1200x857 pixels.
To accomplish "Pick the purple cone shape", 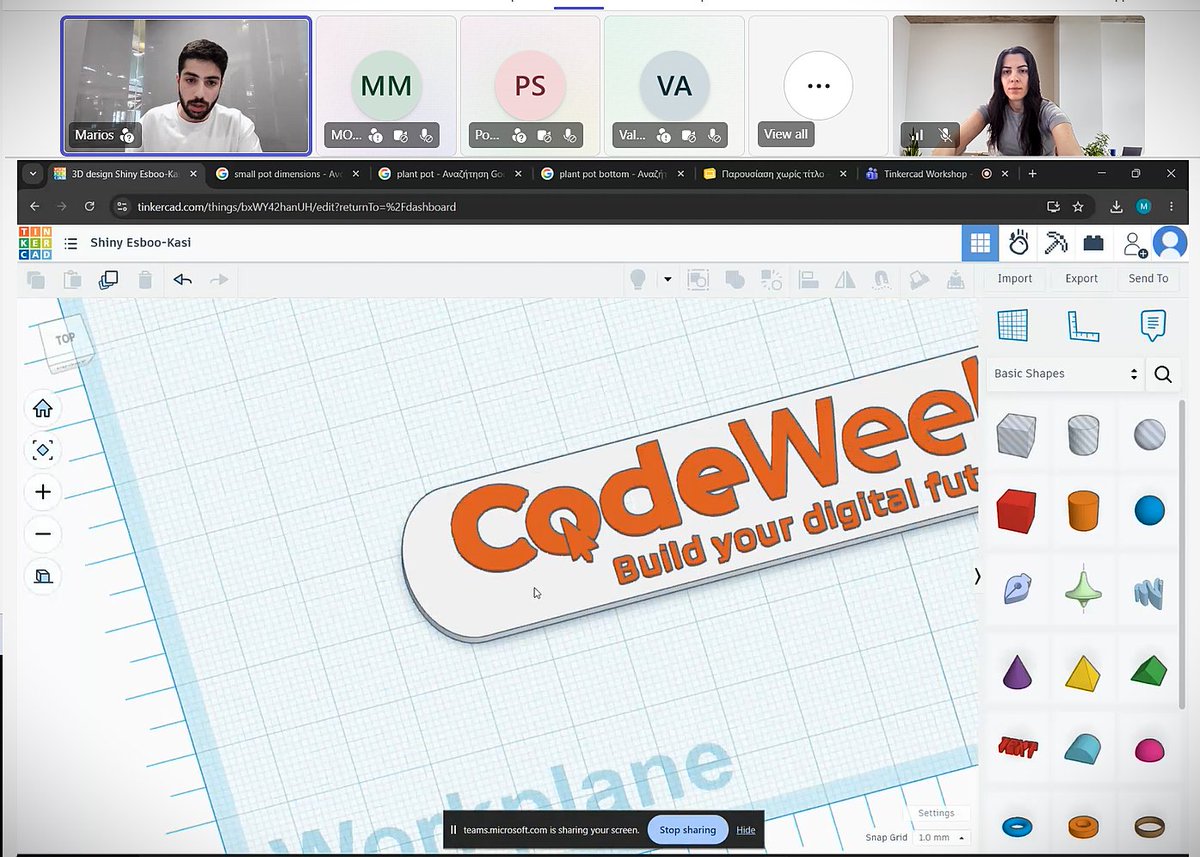I will pyautogui.click(x=1016, y=672).
